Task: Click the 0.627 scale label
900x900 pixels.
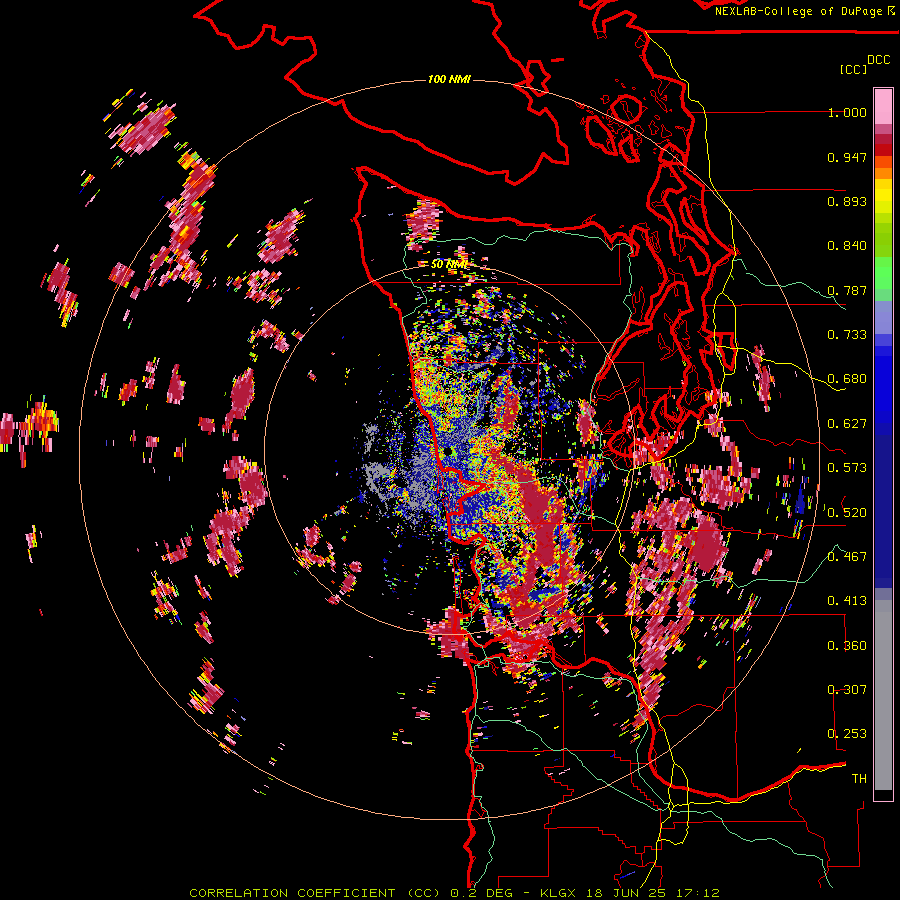Action: (x=847, y=424)
